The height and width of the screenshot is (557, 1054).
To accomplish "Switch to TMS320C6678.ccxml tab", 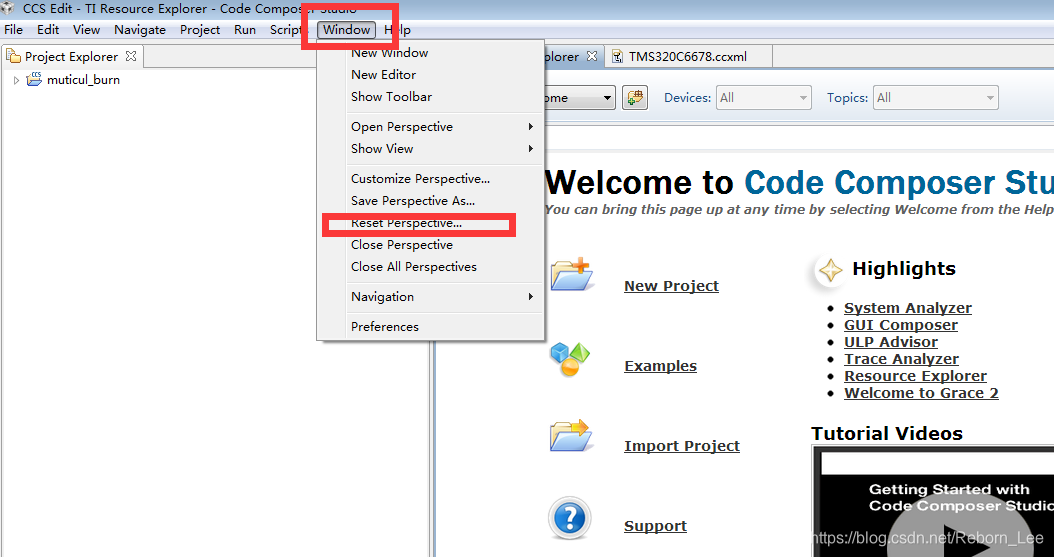I will [x=687, y=56].
